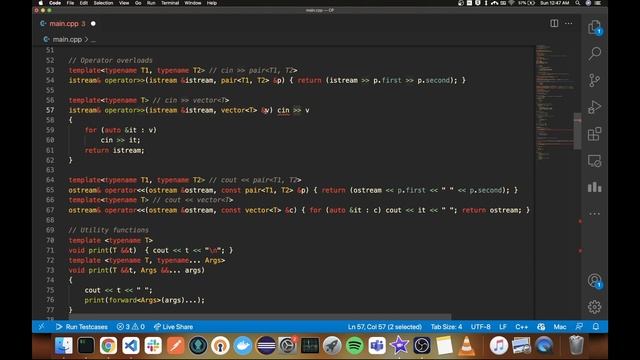The width and height of the screenshot is (640, 360).
Task: Click the clock showing Sun 12:47 AM
Action: (x=554, y=3)
